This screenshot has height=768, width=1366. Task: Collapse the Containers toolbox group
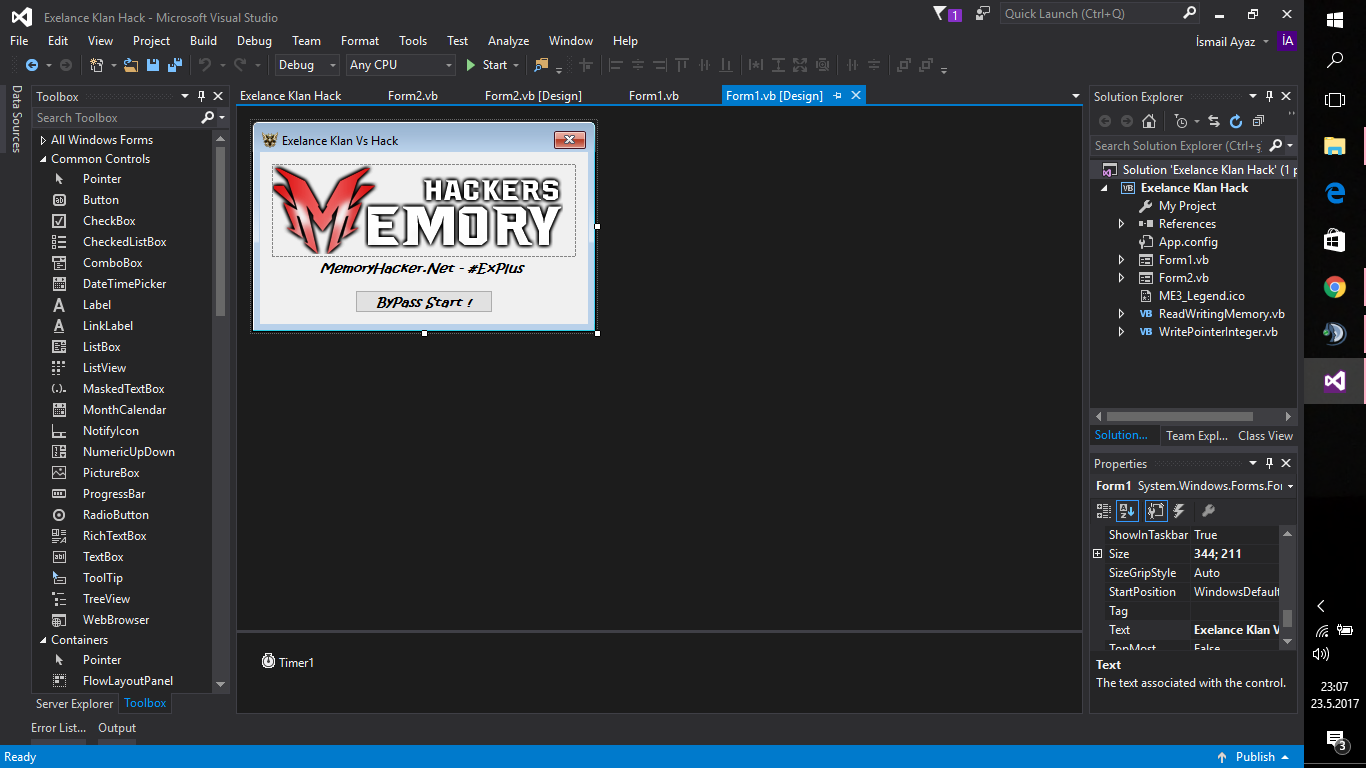pyautogui.click(x=43, y=640)
